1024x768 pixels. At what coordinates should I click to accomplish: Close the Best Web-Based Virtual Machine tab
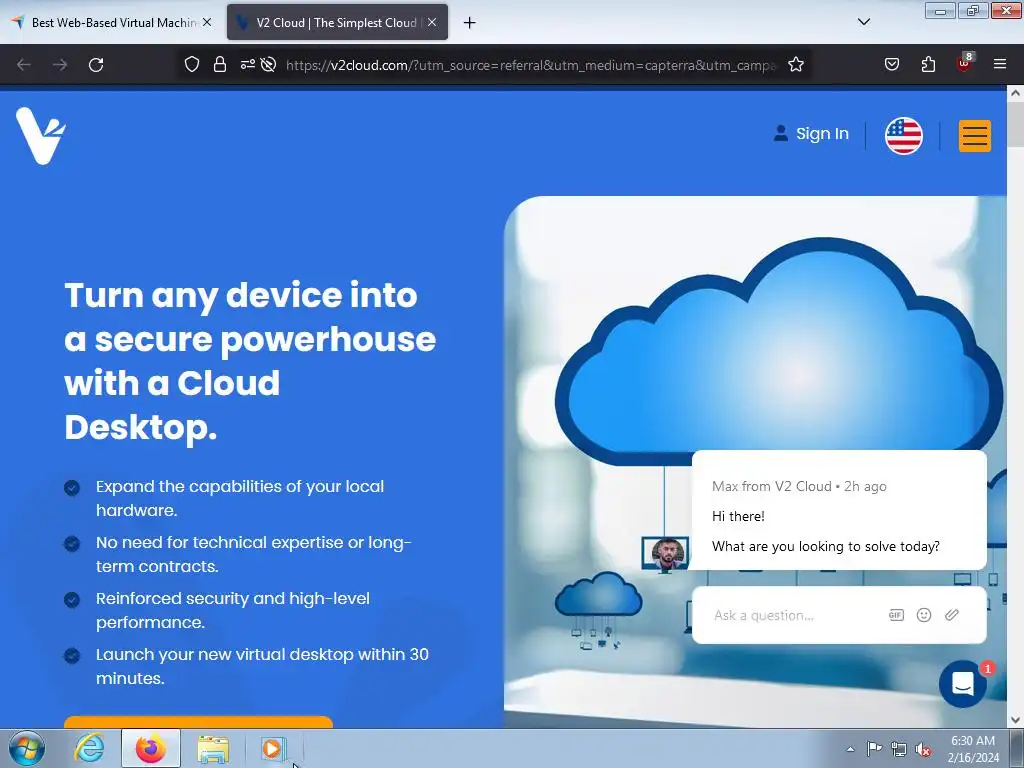click(207, 22)
